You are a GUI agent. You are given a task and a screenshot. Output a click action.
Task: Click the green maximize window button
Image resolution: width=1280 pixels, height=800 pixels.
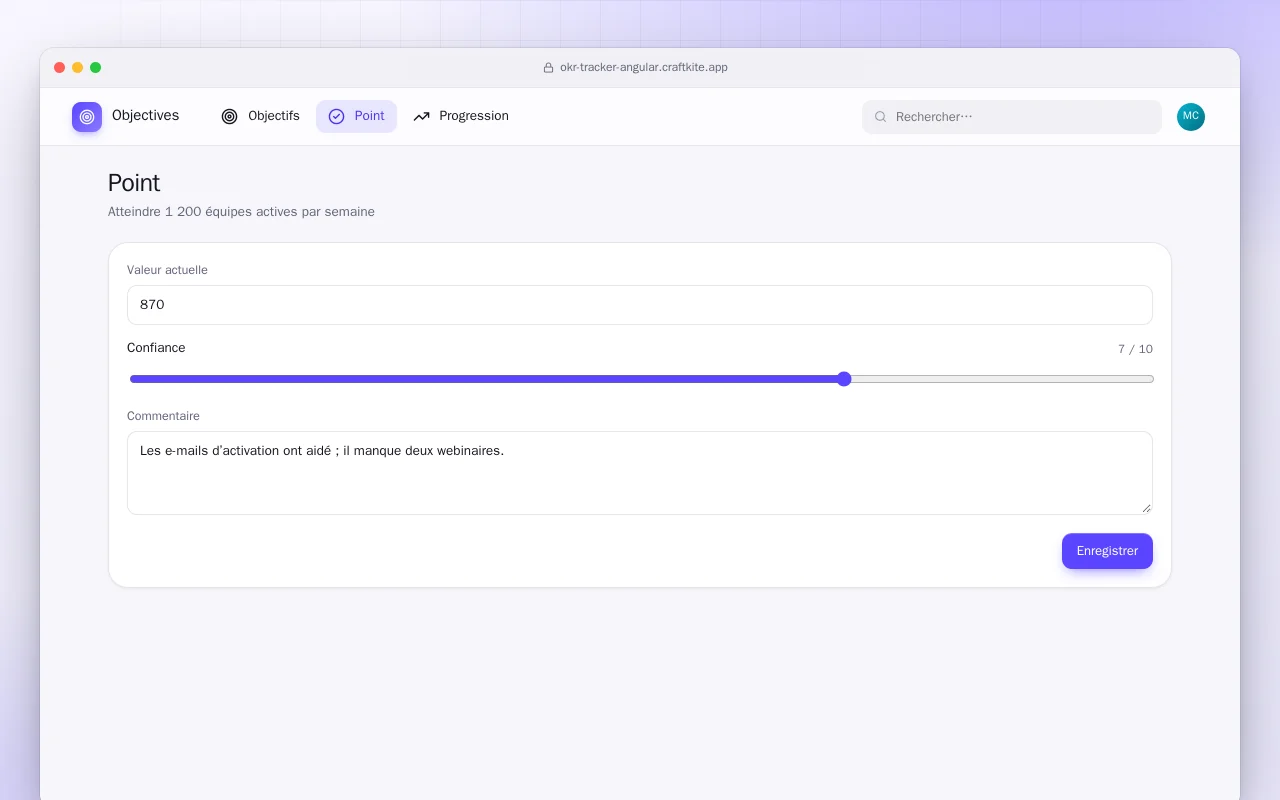(x=96, y=68)
